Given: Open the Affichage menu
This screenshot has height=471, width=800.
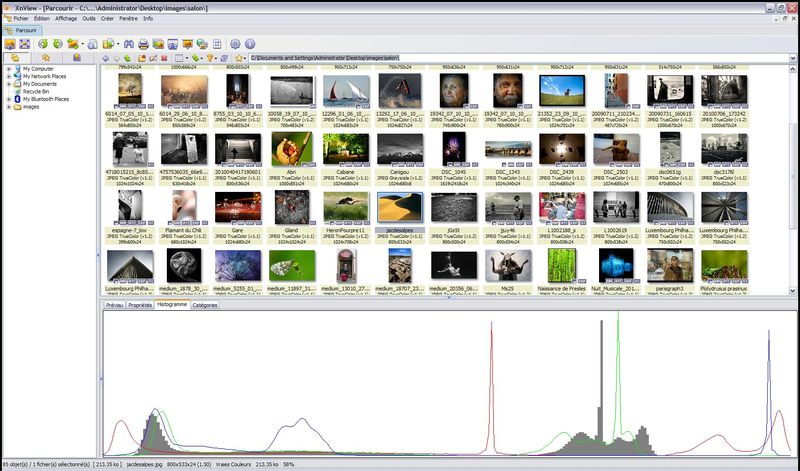Looking at the screenshot, I should (x=66, y=18).
